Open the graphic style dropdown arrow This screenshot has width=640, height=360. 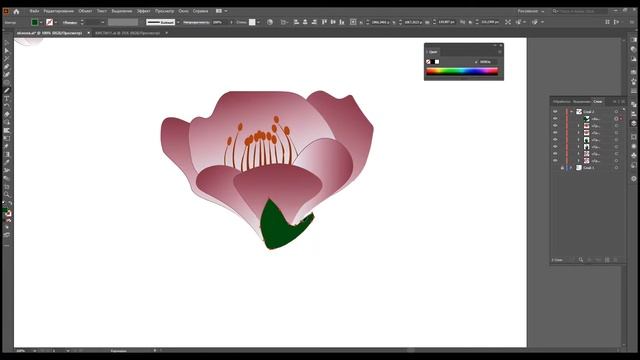point(259,22)
